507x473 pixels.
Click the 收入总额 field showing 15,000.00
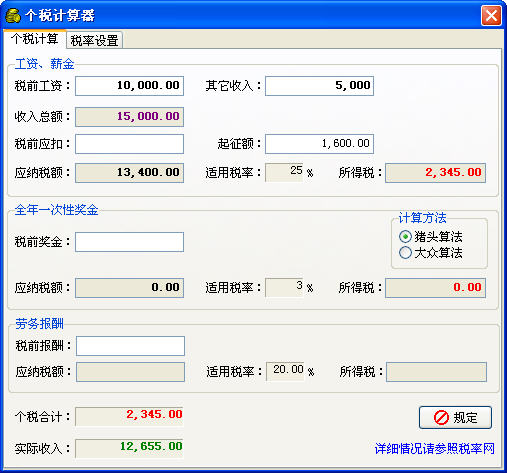point(129,117)
